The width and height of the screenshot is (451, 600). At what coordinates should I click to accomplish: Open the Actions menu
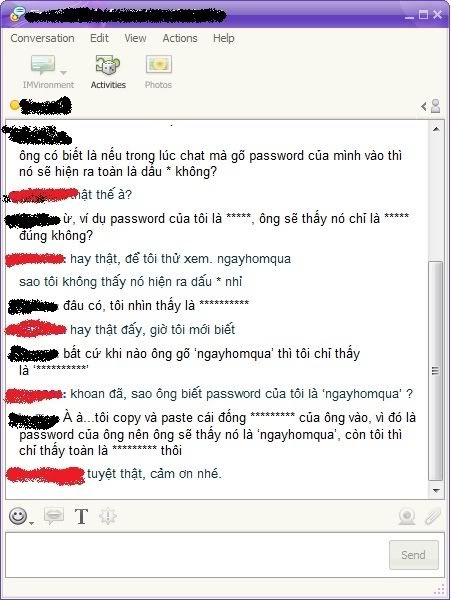(180, 38)
